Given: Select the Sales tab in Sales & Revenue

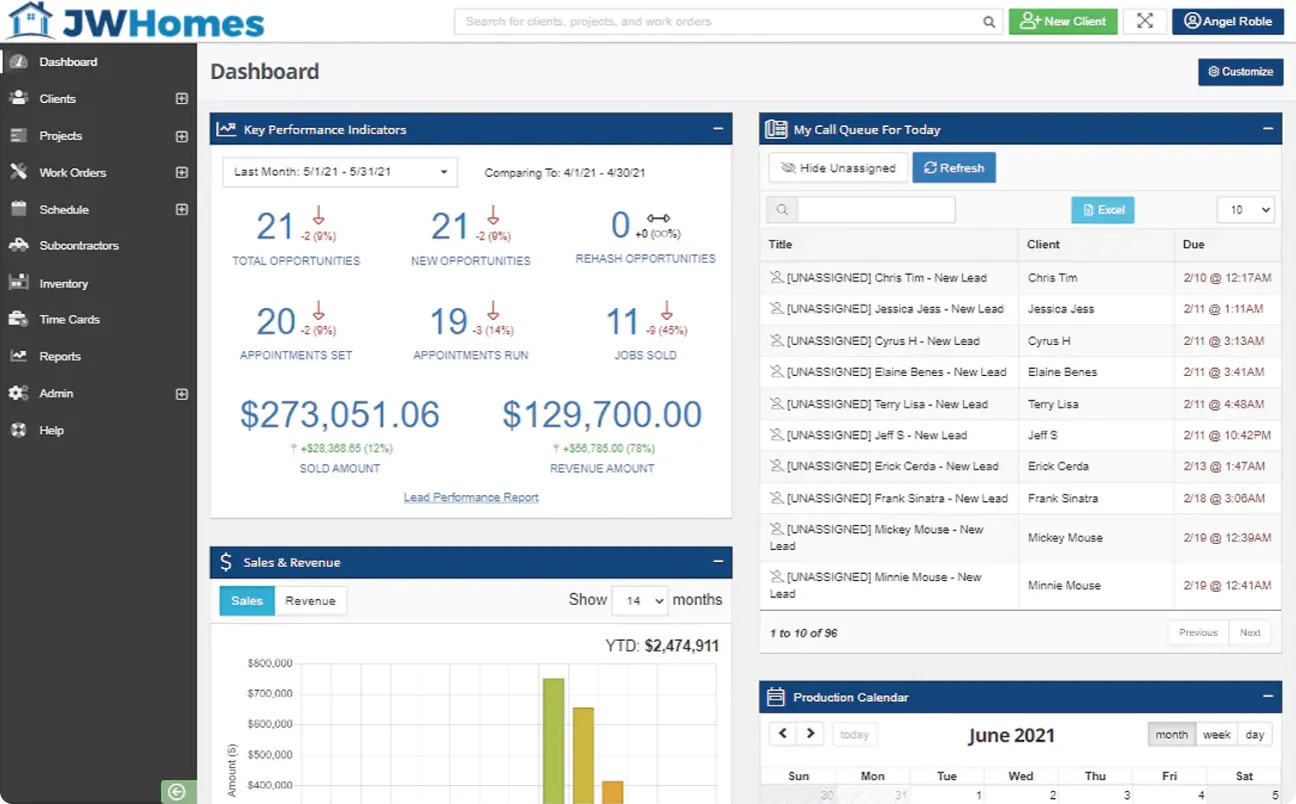Looking at the screenshot, I should pos(246,601).
